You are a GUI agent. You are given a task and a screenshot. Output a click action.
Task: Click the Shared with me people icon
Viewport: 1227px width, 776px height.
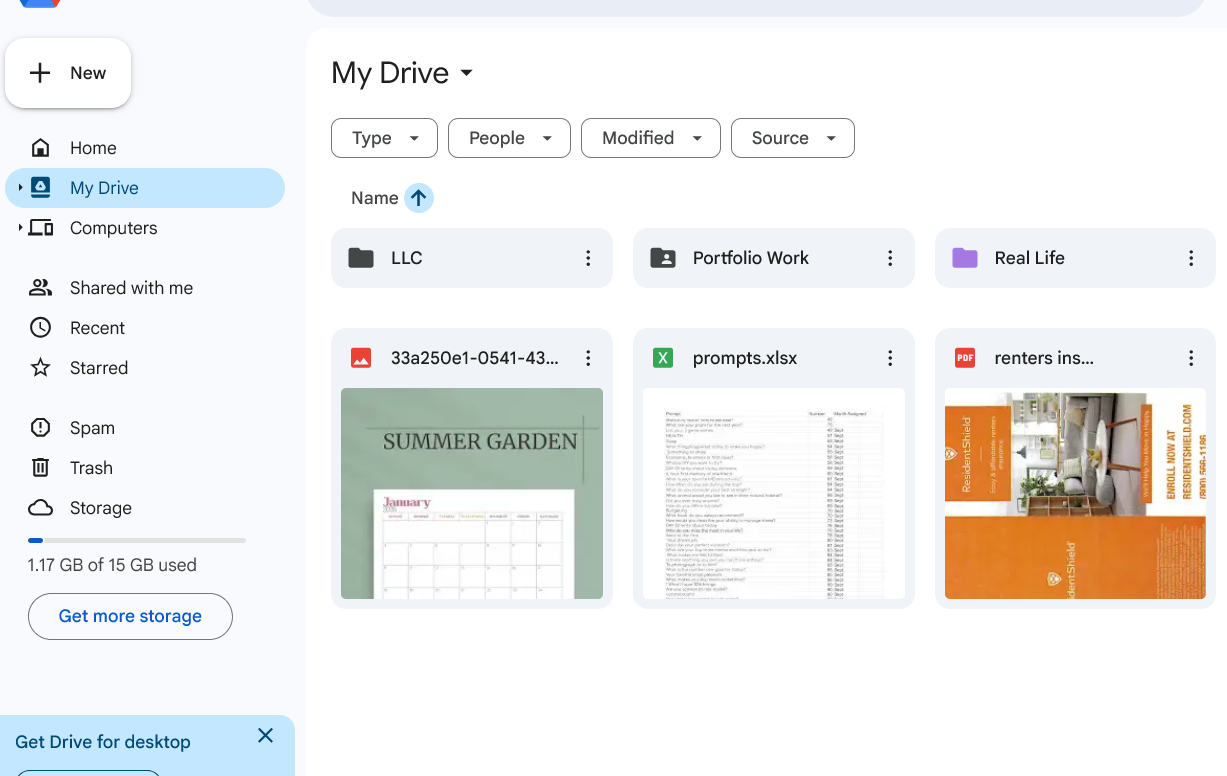point(40,287)
